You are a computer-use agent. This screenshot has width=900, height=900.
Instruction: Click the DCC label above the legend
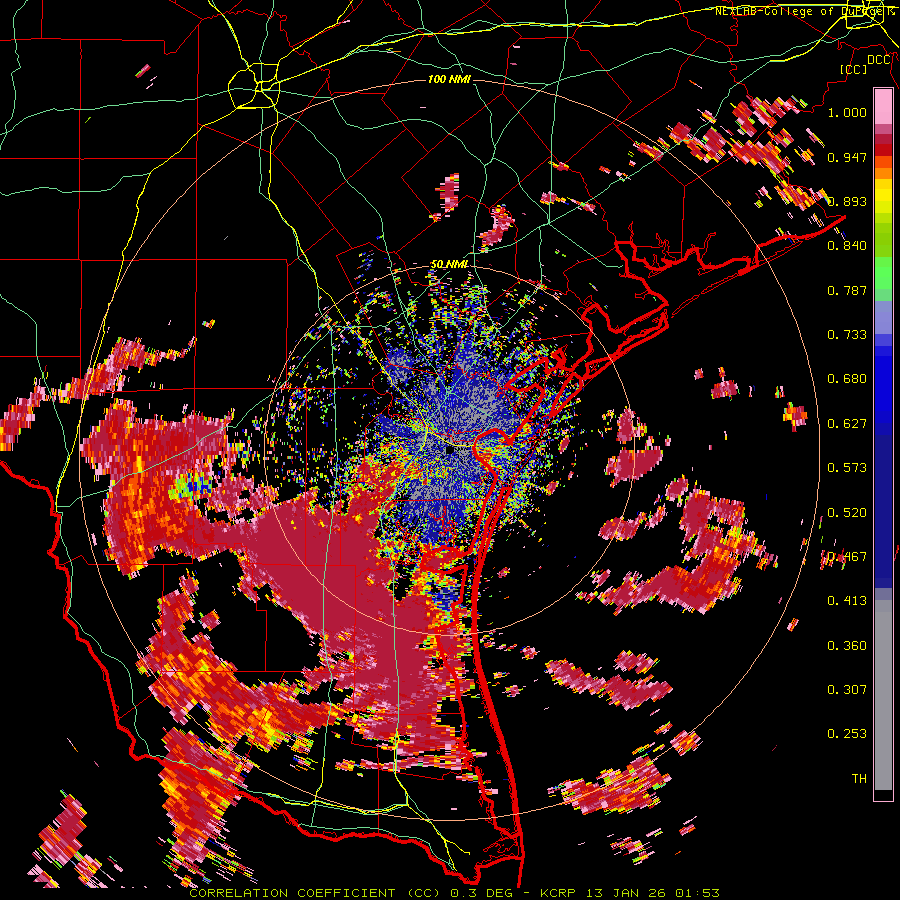(x=878, y=60)
